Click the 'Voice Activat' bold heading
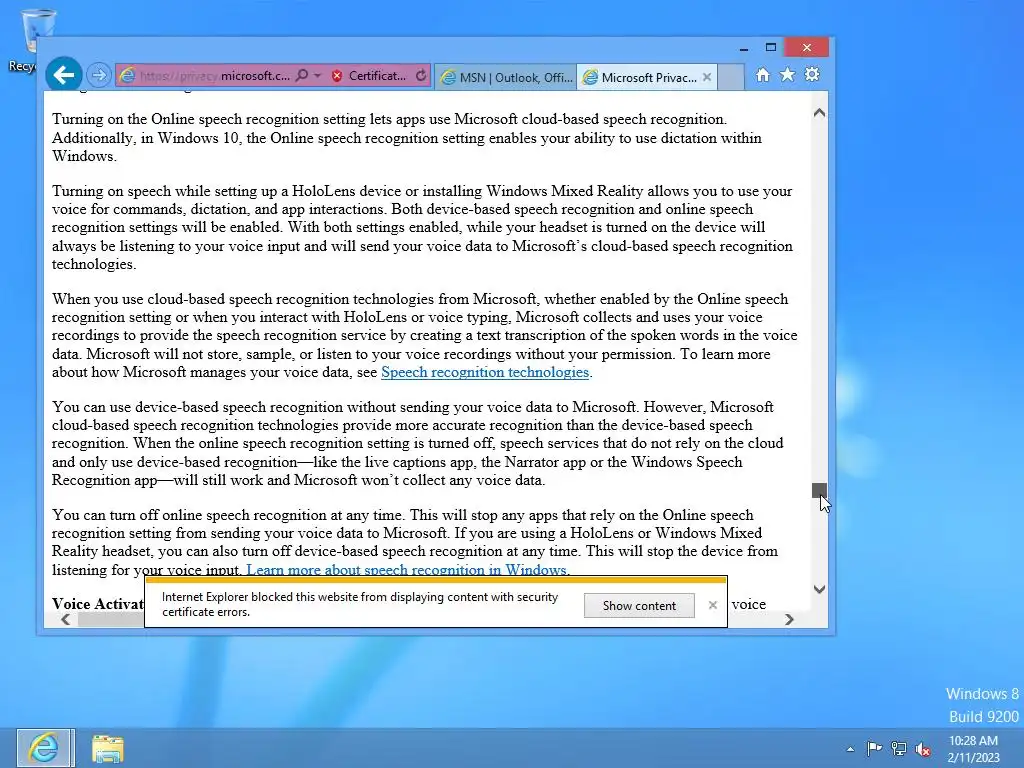 pos(98,604)
